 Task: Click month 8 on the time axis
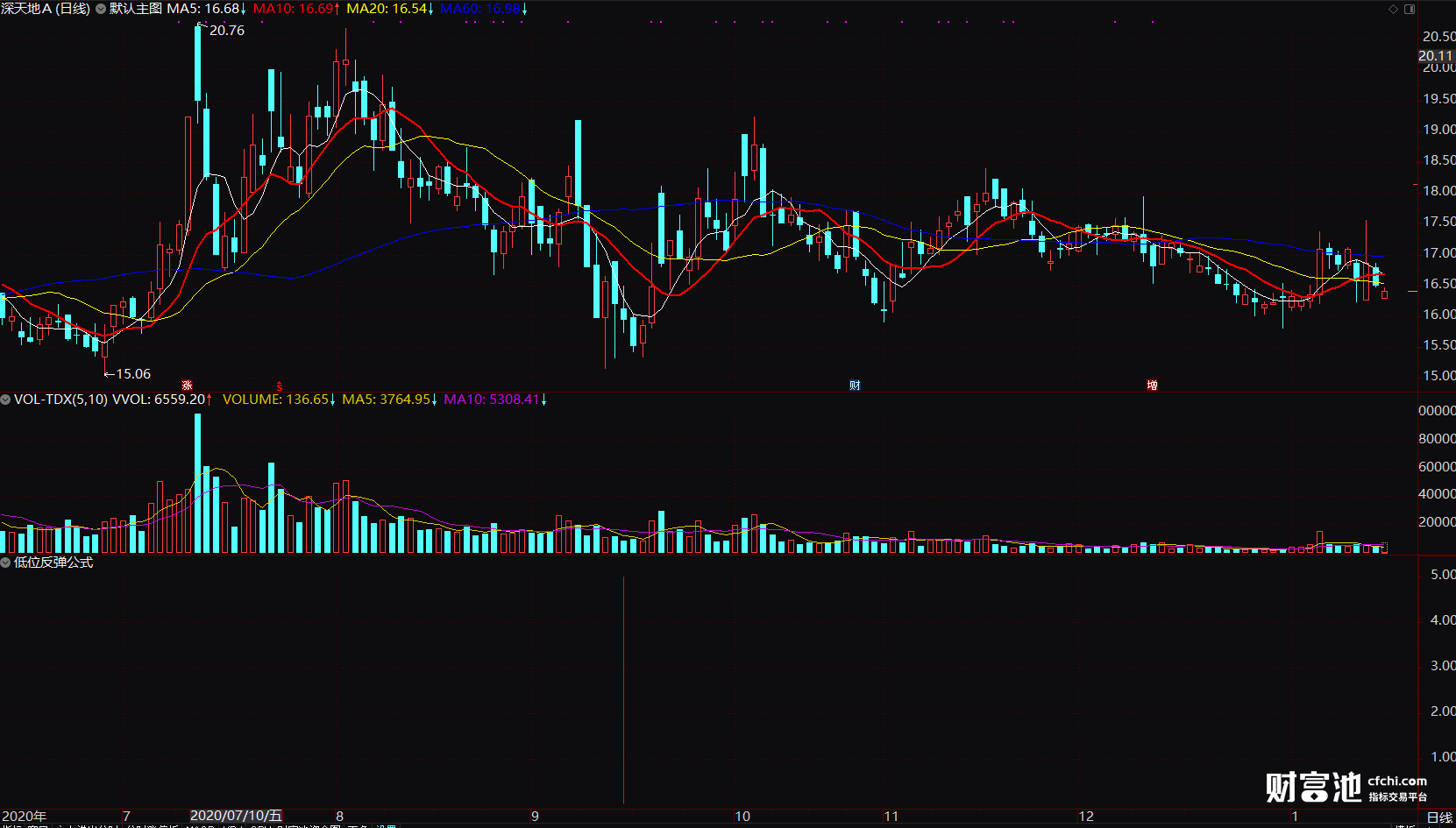coord(340,817)
